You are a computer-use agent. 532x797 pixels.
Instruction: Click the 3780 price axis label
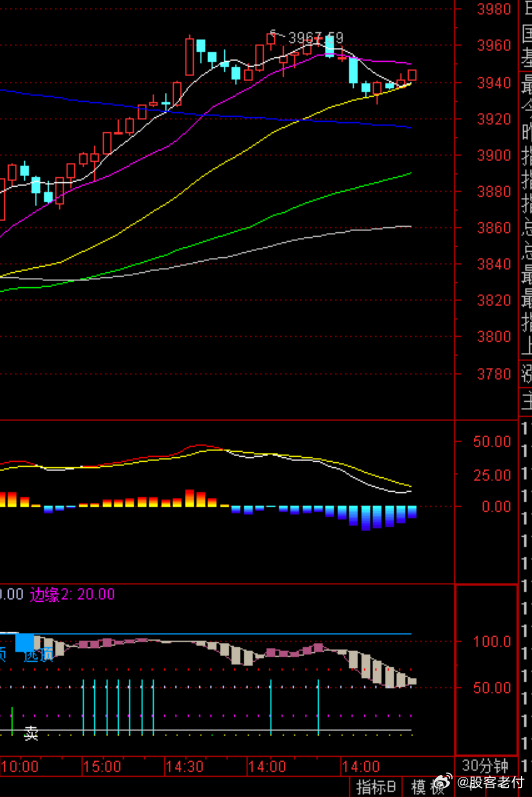tap(493, 374)
